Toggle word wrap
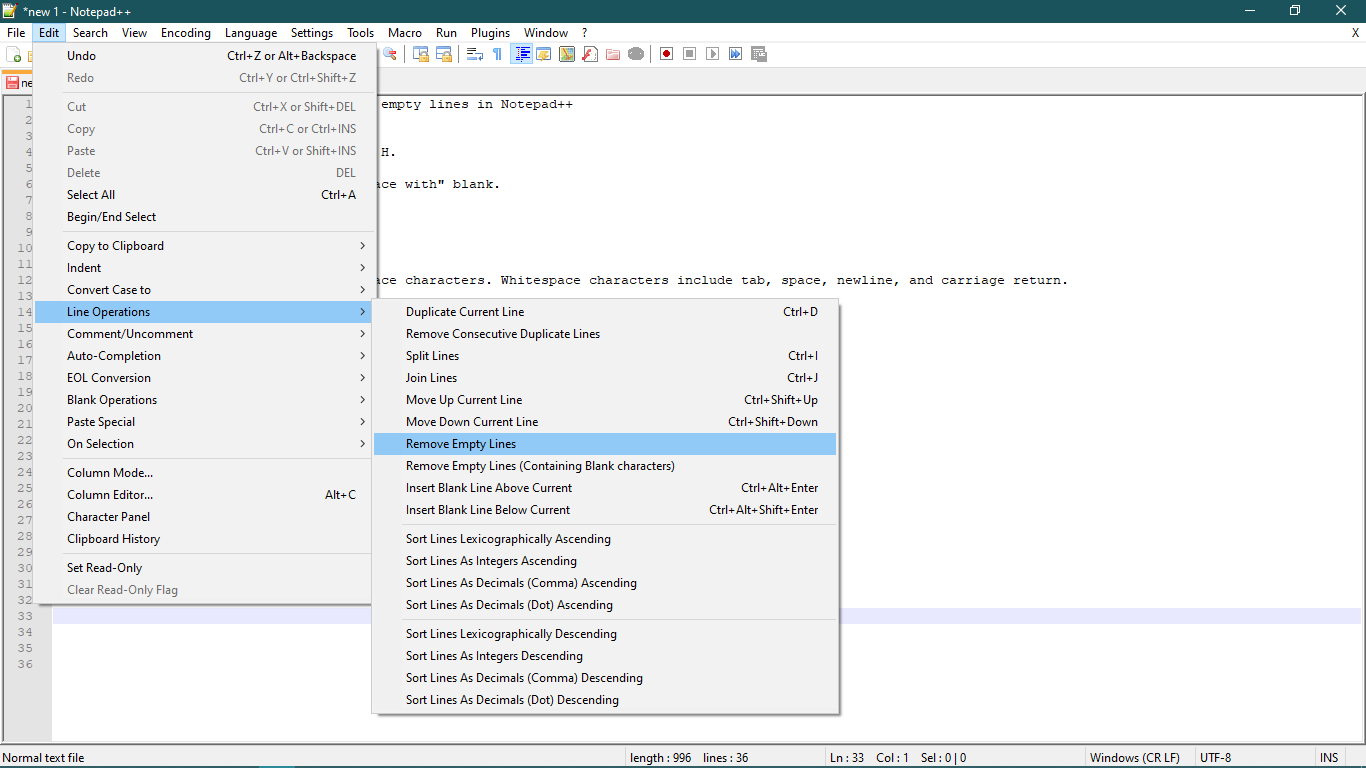This screenshot has height=768, width=1366. coord(474,53)
